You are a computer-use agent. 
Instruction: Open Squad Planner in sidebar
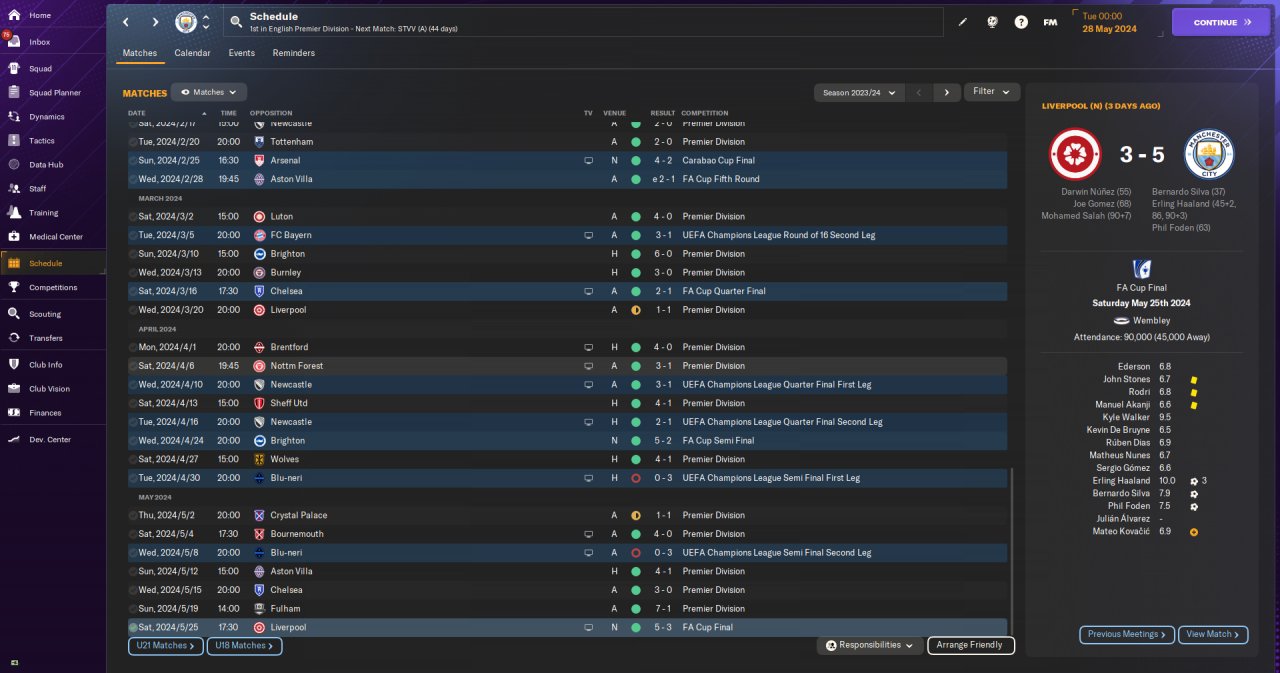(55, 93)
